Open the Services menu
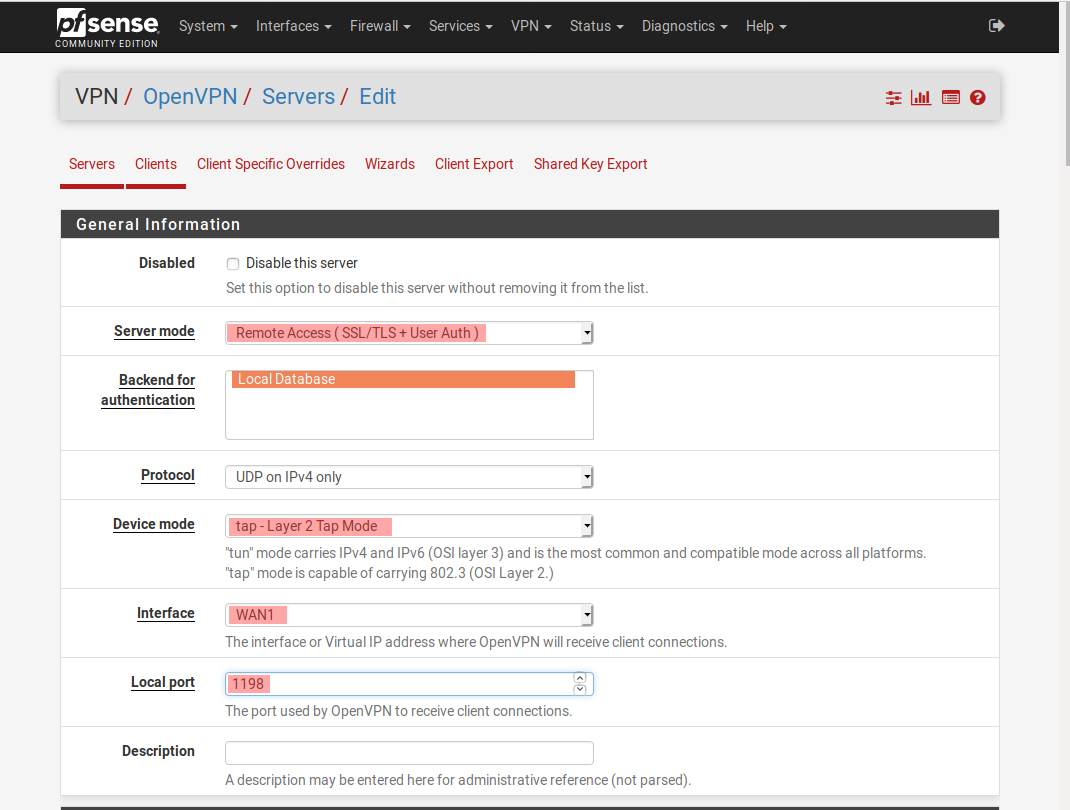Screen dimensions: 1070x810 (461, 26)
